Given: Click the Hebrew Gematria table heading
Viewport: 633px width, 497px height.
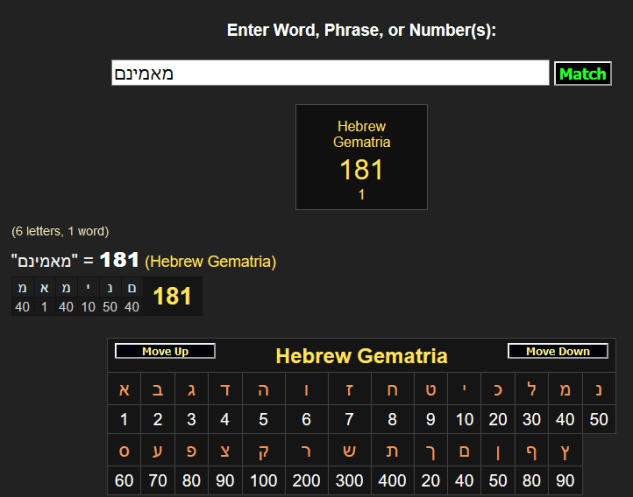Looking at the screenshot, I should coord(361,356).
